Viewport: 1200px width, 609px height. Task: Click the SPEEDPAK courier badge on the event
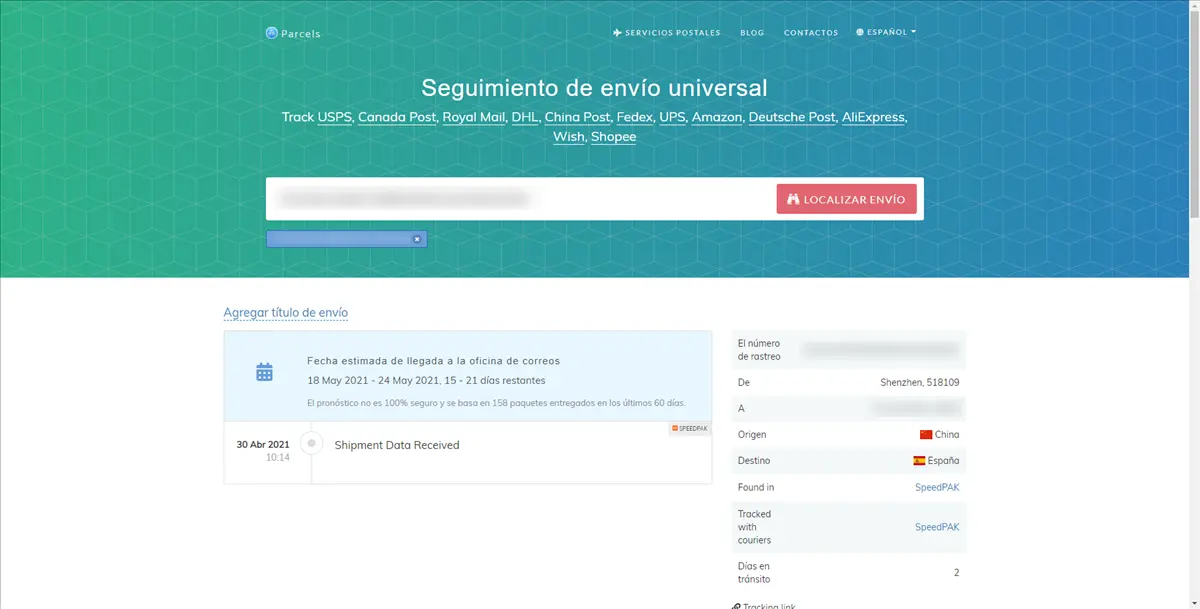(690, 428)
